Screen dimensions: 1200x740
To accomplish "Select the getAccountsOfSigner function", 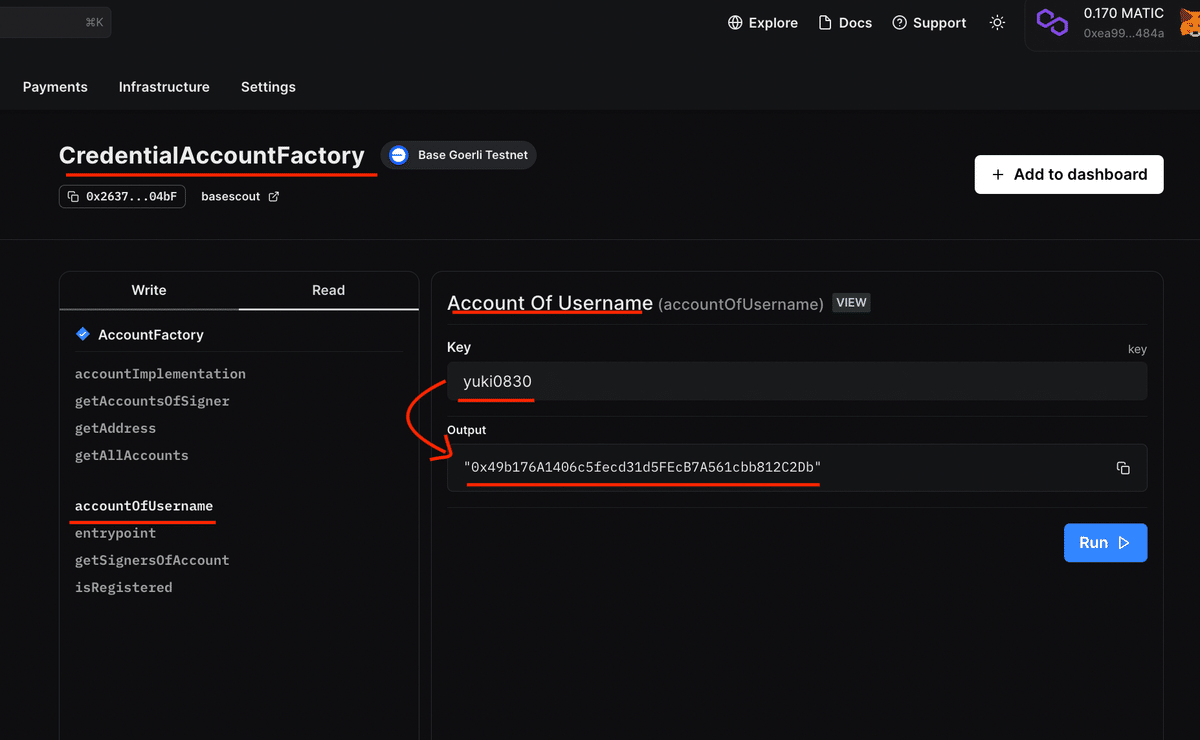I will [x=152, y=401].
